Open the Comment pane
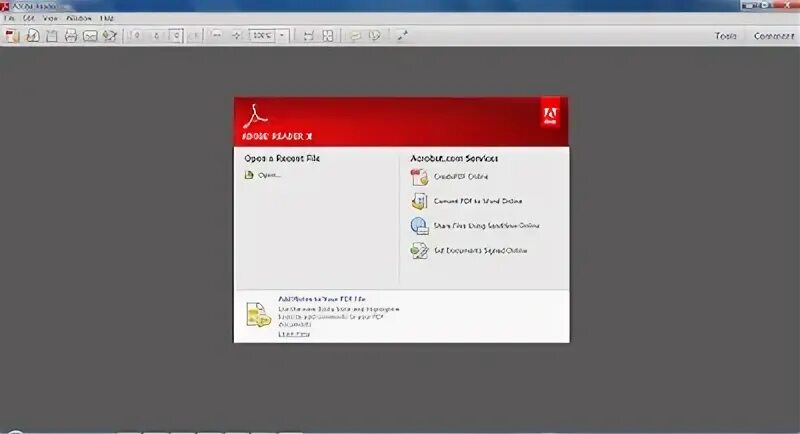The image size is (800, 434). pyautogui.click(x=773, y=36)
